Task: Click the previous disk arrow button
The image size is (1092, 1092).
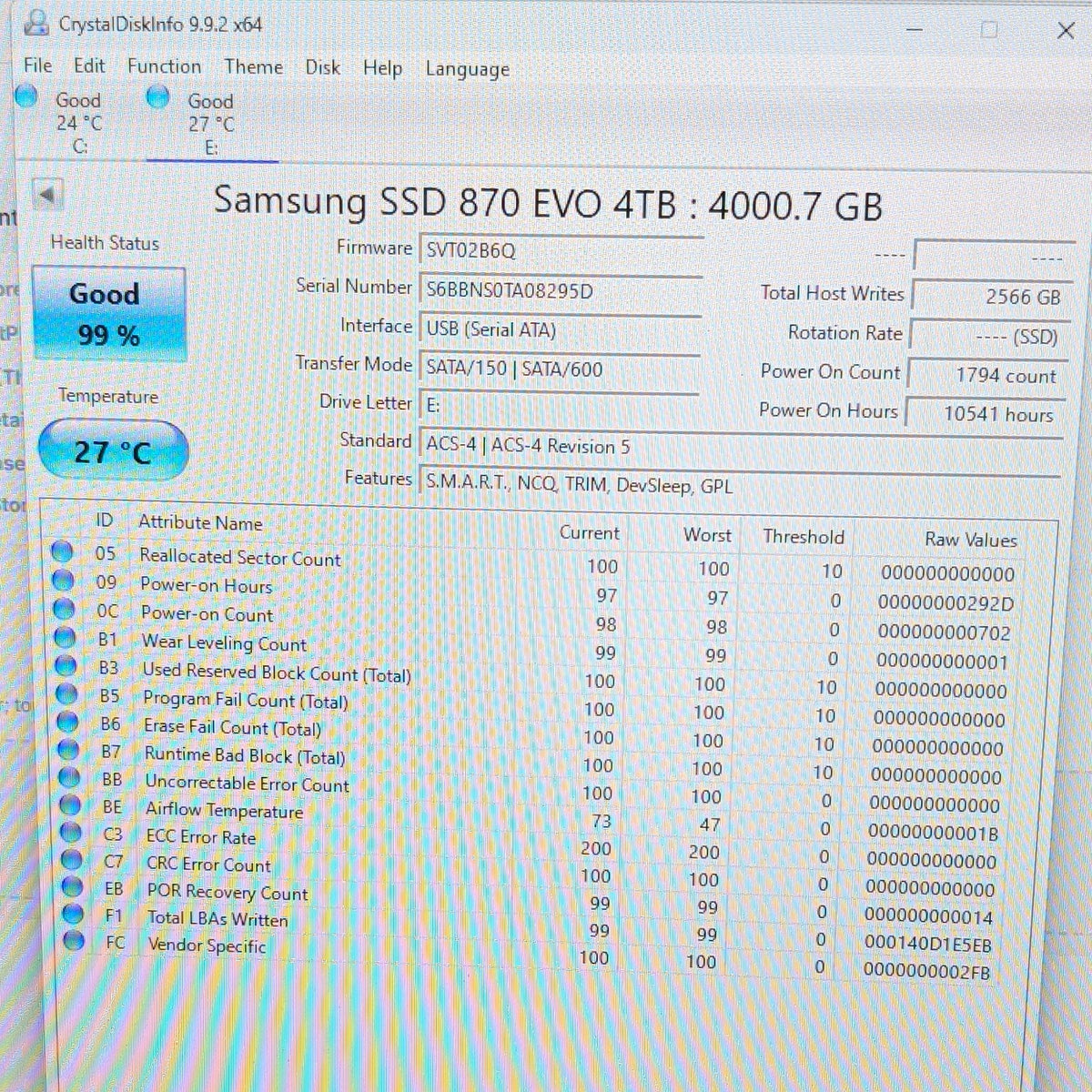Action: (x=47, y=194)
